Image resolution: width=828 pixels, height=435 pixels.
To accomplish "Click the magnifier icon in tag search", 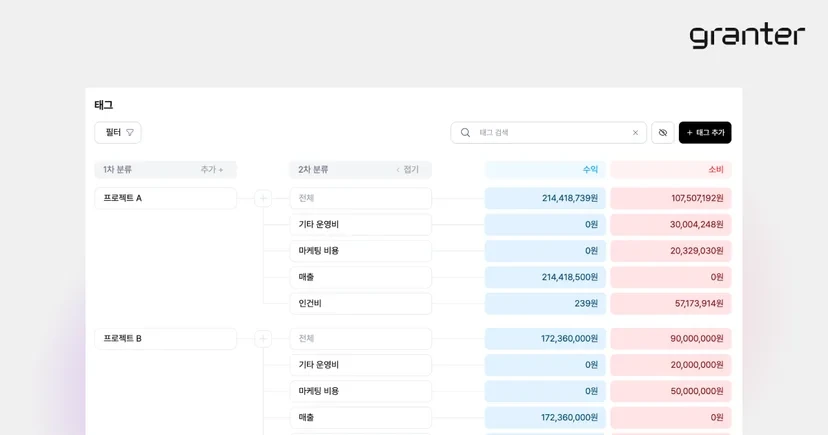I will [465, 133].
